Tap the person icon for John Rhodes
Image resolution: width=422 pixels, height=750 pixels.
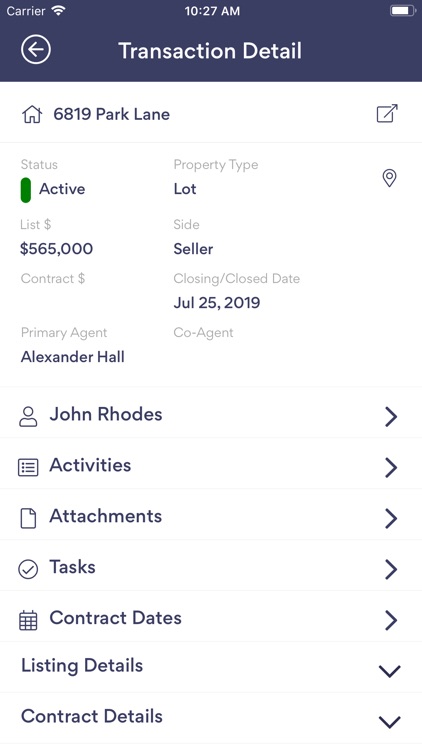28,416
